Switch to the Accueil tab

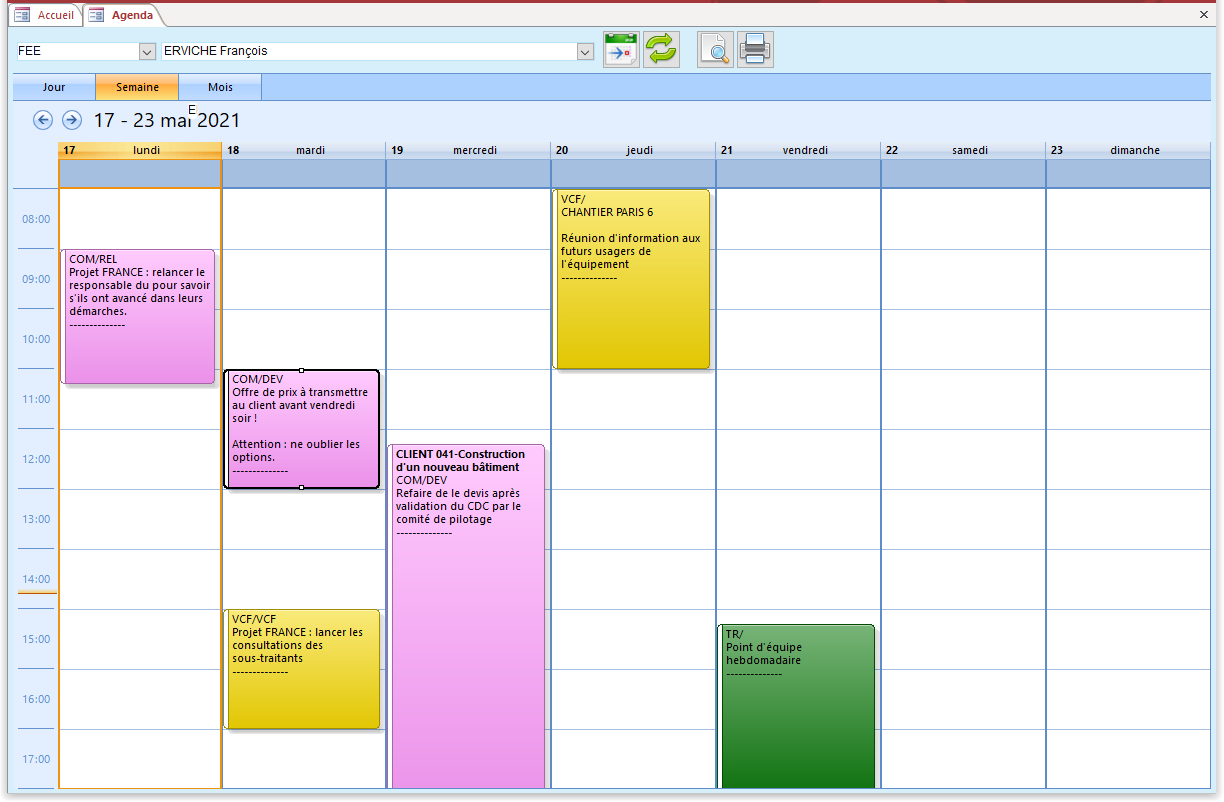45,15
